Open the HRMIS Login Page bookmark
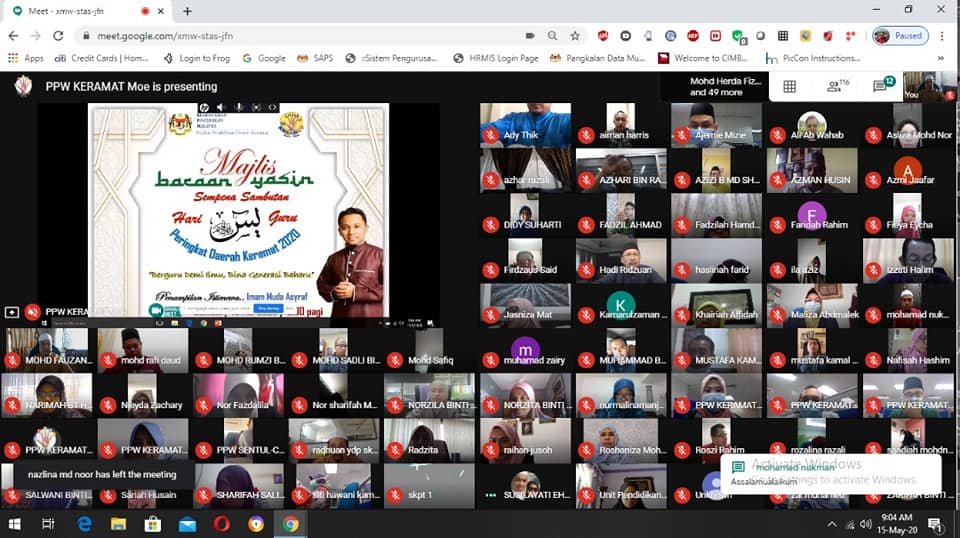The width and height of the screenshot is (960, 538). (x=496, y=58)
